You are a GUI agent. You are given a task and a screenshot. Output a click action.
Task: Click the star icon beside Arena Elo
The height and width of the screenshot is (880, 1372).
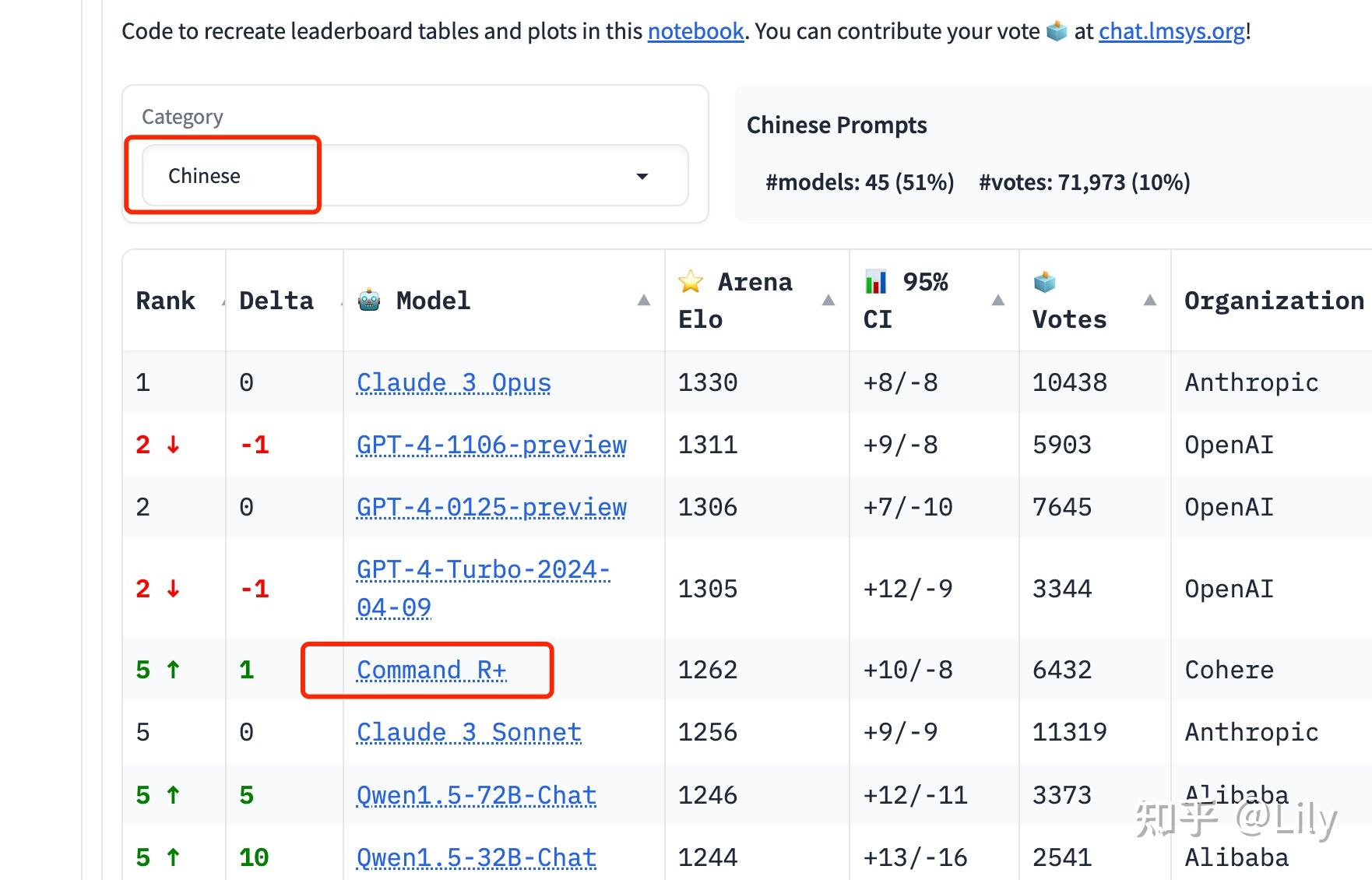coord(691,282)
